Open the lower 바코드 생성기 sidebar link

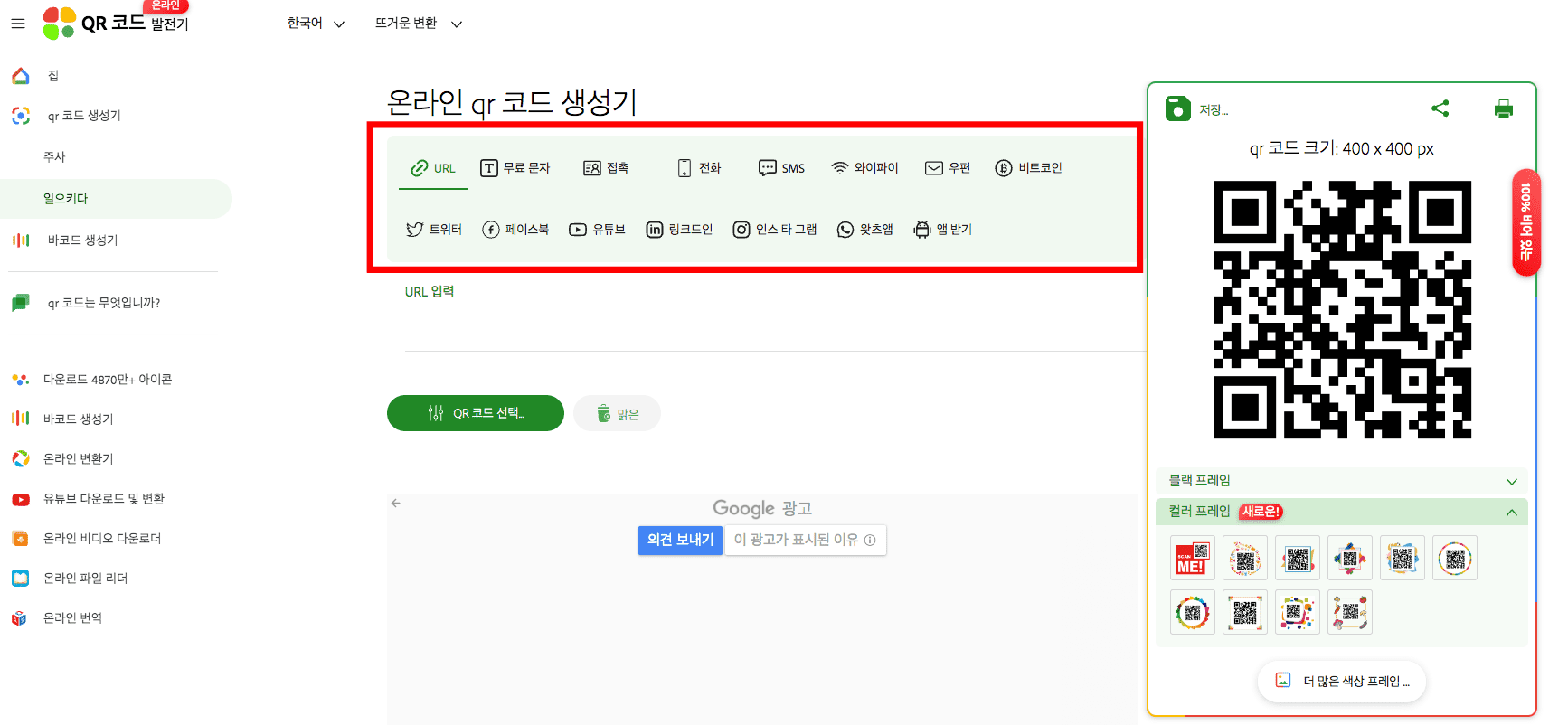[x=79, y=419]
